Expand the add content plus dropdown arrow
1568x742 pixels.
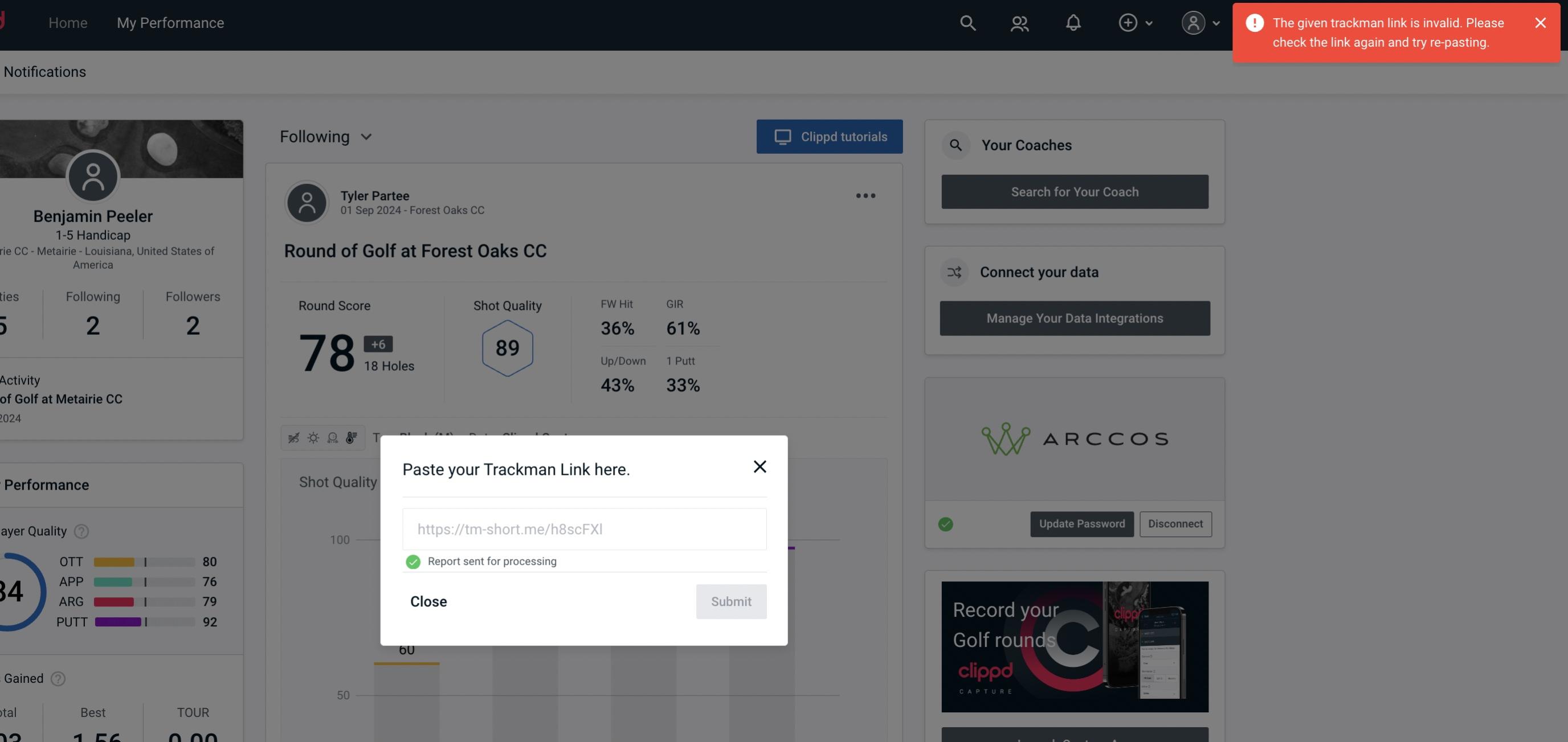[1150, 22]
